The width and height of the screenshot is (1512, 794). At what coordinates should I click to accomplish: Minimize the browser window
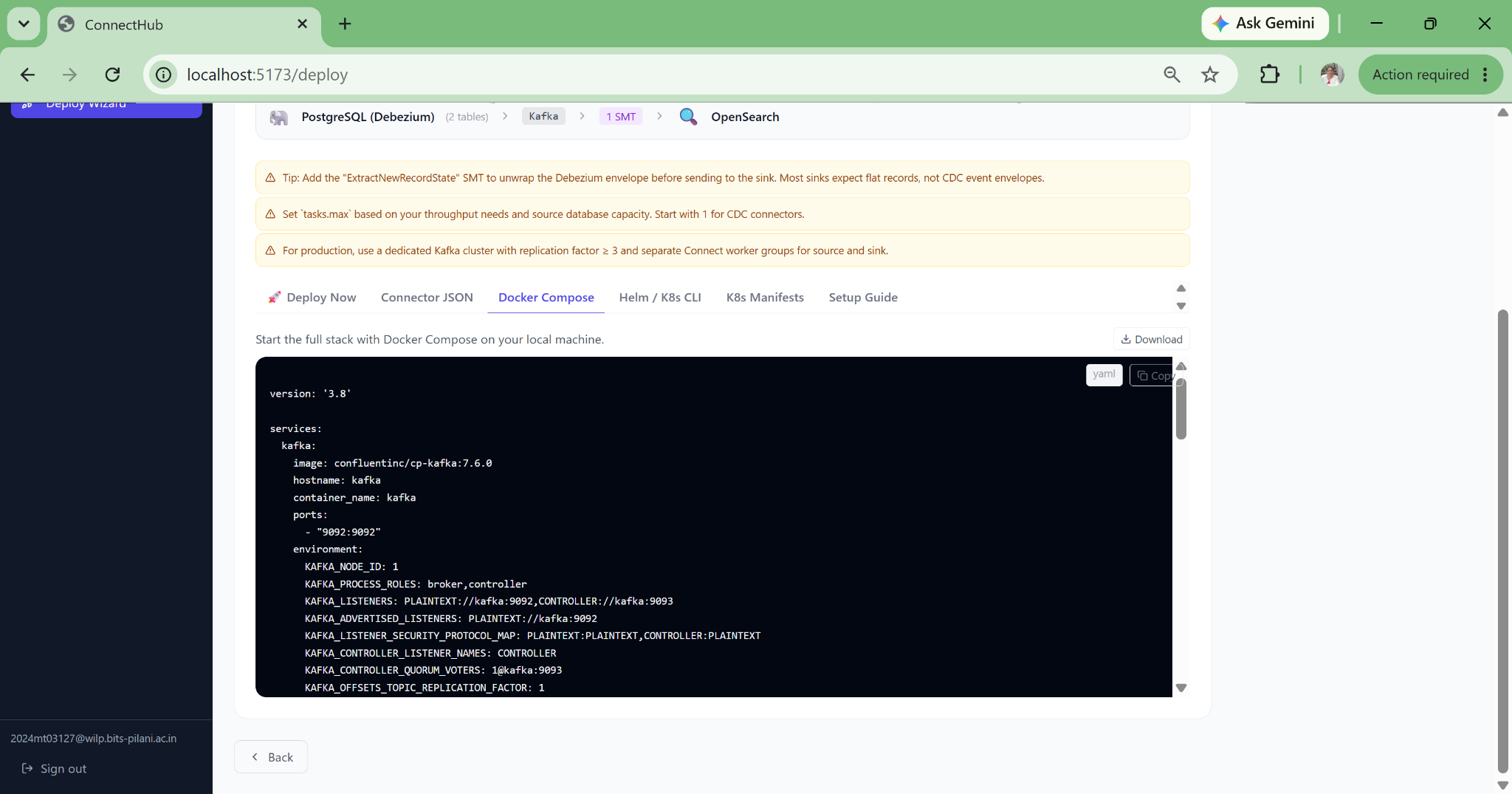tap(1377, 24)
